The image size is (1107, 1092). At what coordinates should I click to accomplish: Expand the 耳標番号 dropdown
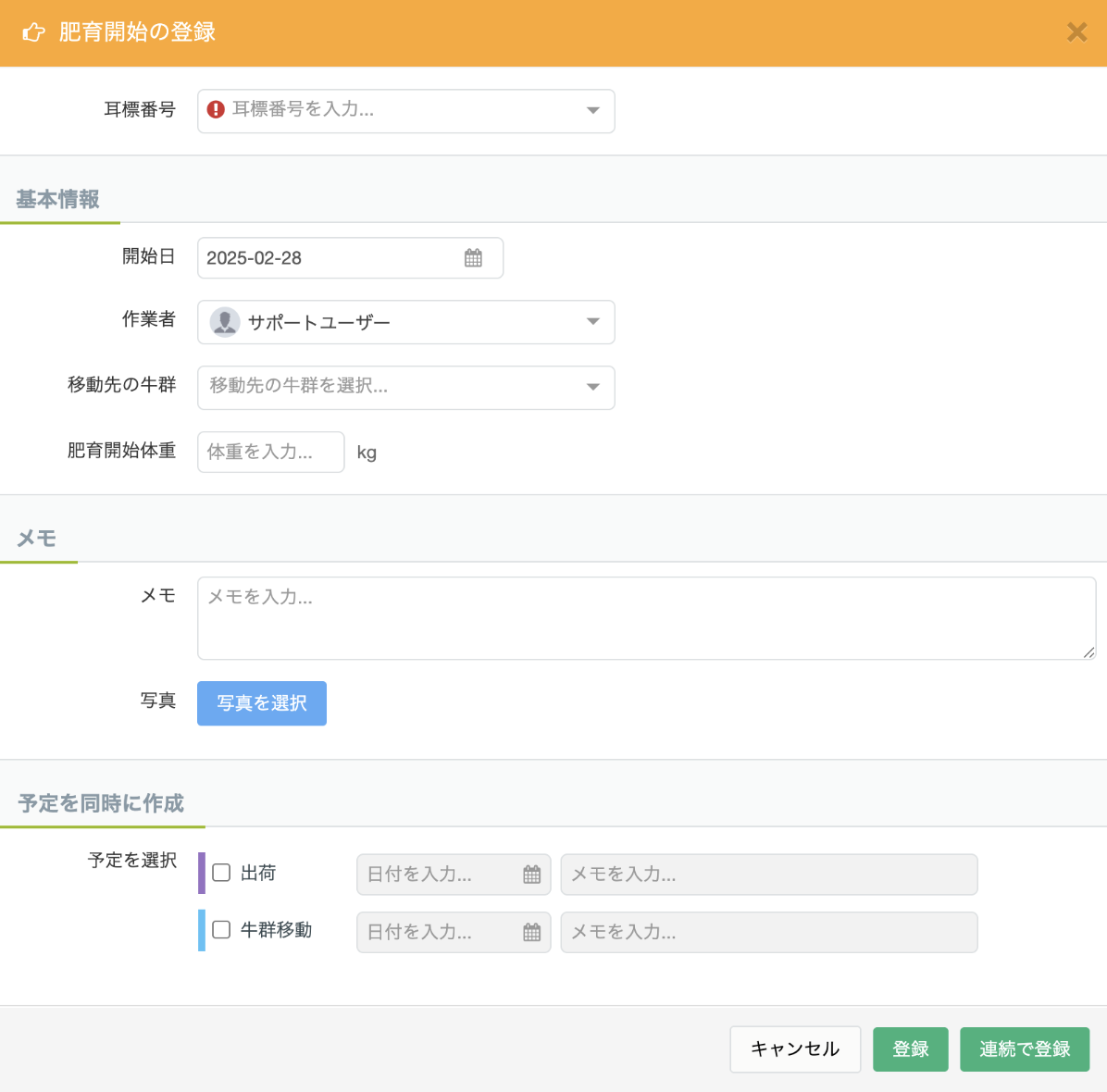pyautogui.click(x=593, y=111)
